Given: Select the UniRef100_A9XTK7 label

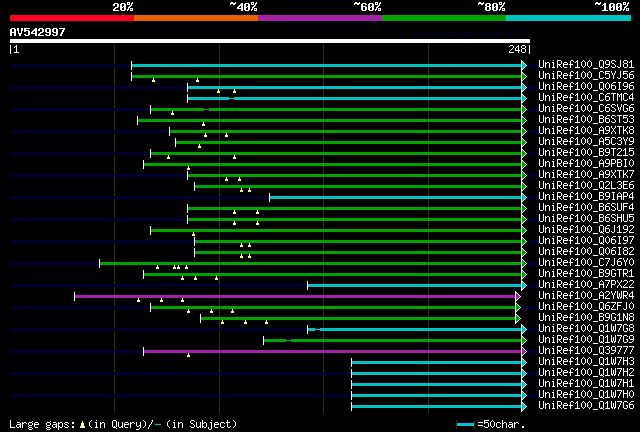Looking at the screenshot, I should click(586, 175).
